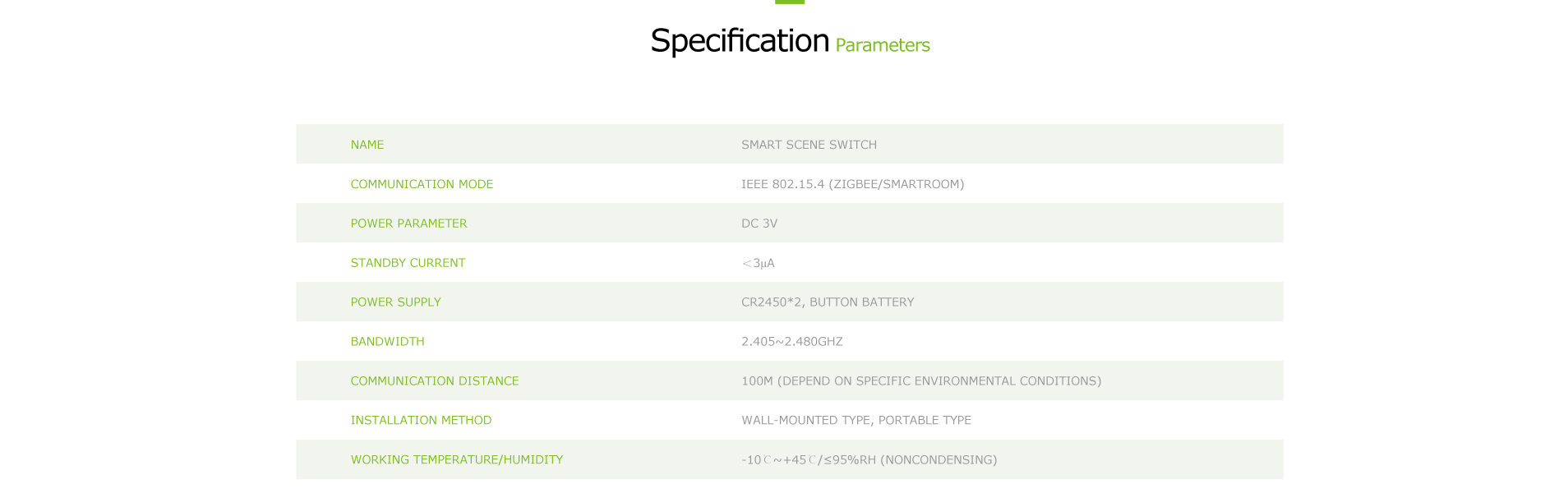Click the 100M distance value text

(x=921, y=381)
